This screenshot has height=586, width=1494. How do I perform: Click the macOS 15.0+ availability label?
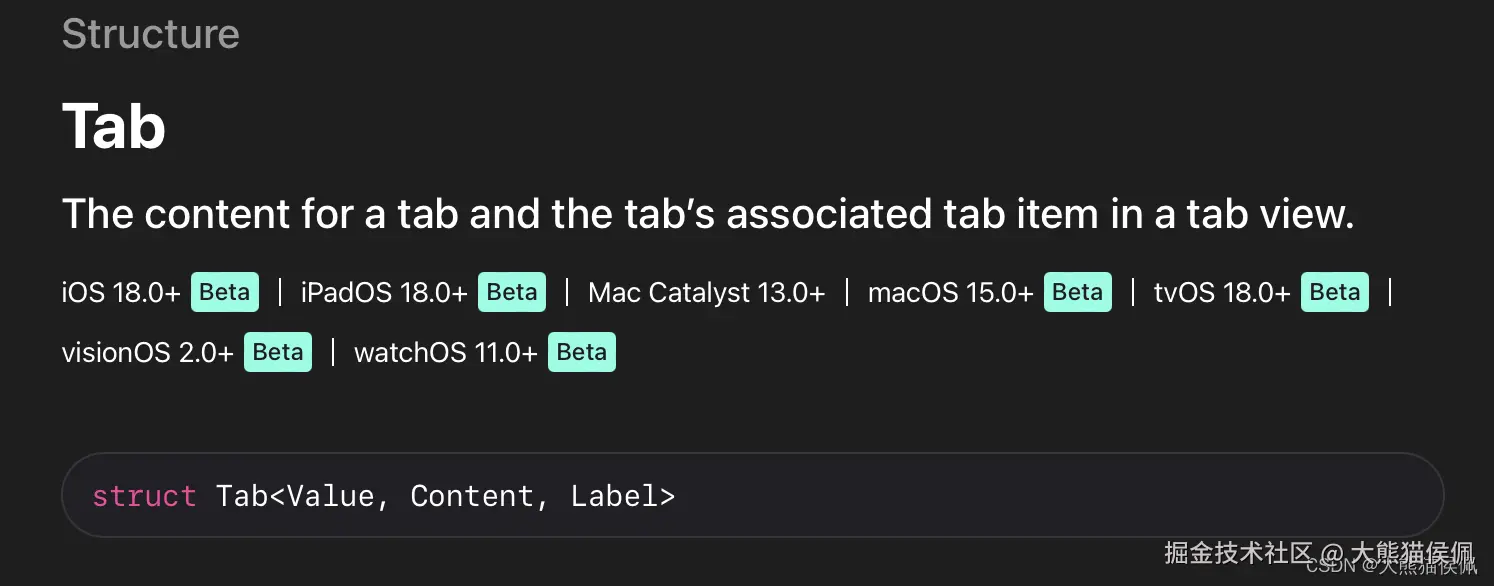tap(950, 293)
